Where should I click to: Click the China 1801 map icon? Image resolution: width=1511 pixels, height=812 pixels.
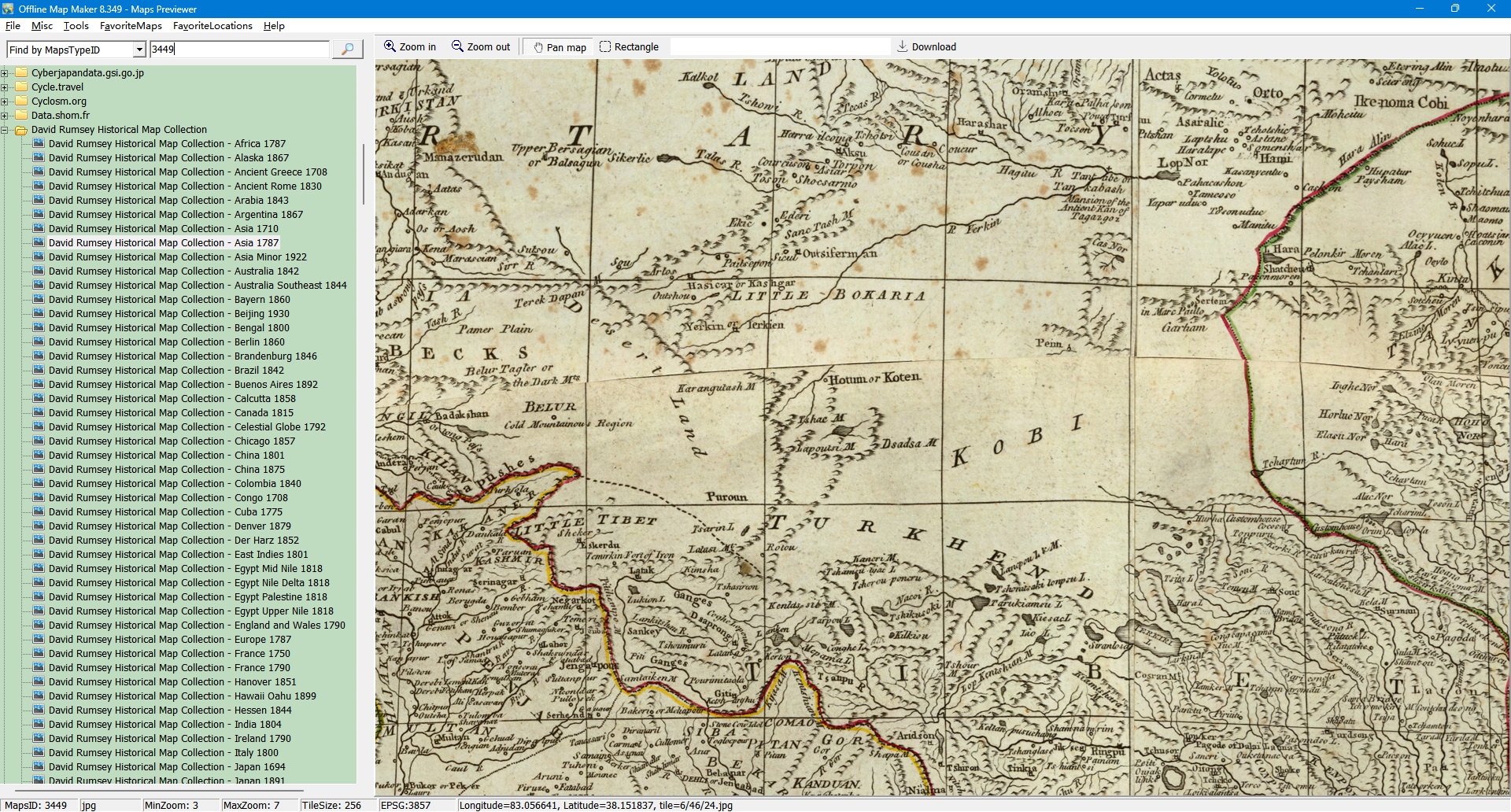pyautogui.click(x=39, y=456)
